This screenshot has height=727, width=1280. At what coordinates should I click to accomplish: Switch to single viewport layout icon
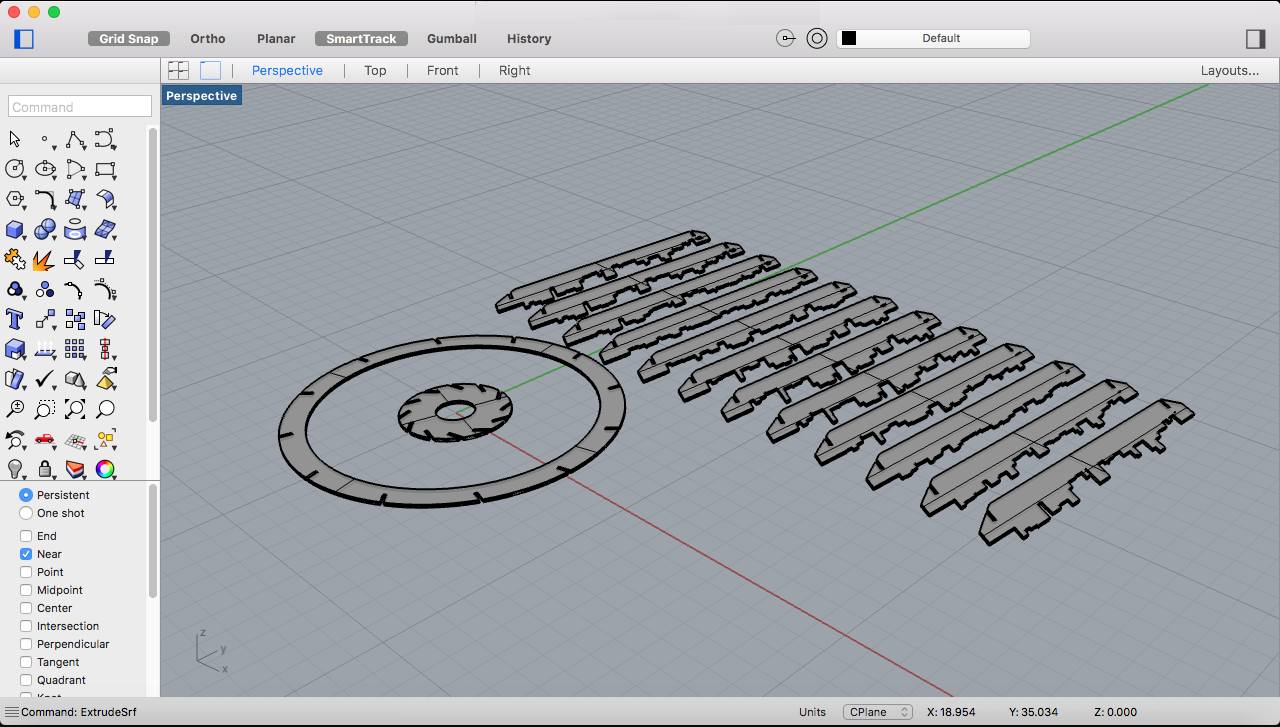[210, 70]
